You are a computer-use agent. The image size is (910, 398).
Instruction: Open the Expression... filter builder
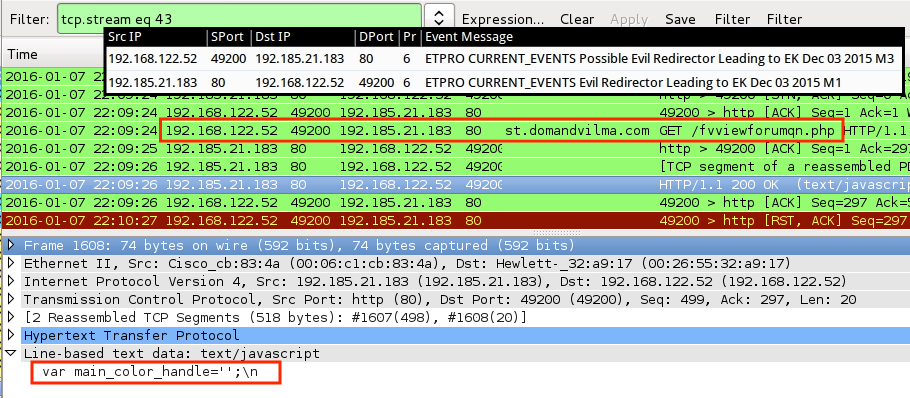[503, 19]
